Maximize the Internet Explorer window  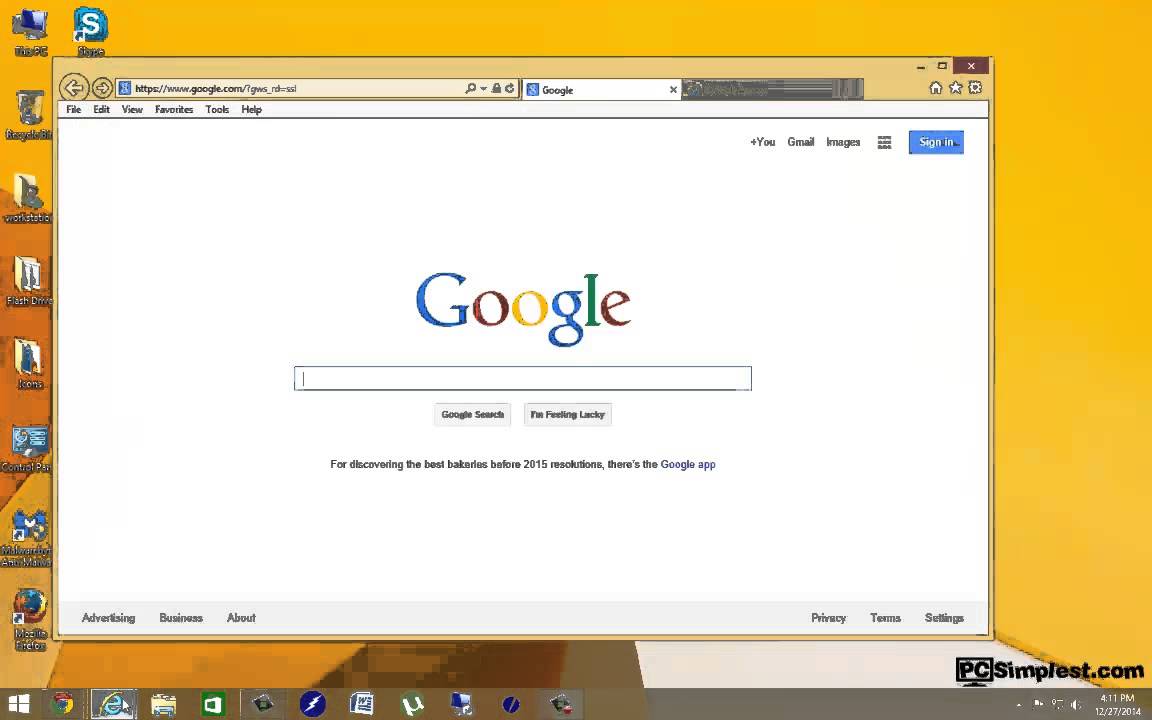942,66
